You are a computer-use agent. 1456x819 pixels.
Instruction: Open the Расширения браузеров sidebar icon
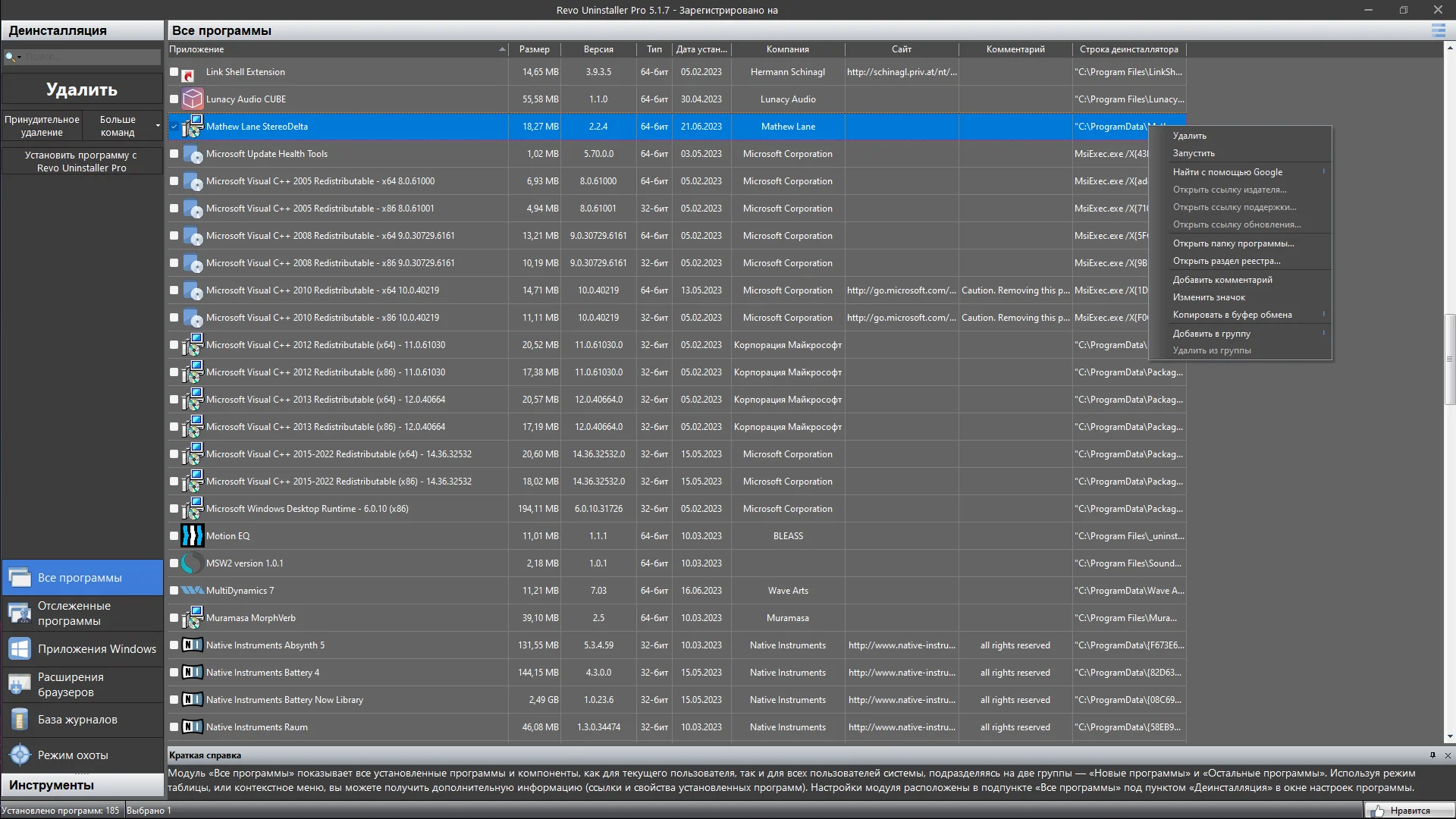point(20,685)
